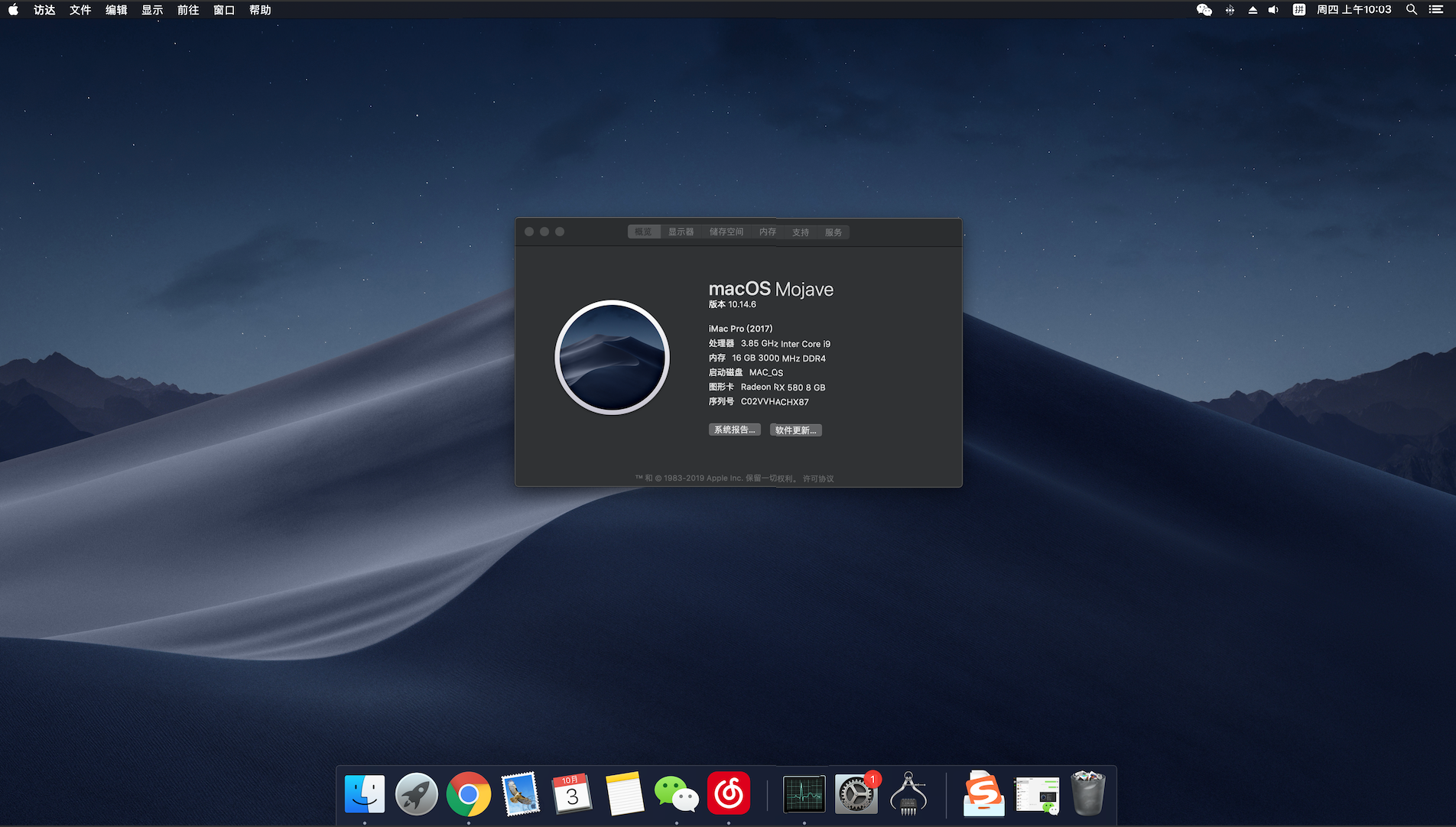
Task: Open Activity Monitor from the Dock
Action: (804, 793)
